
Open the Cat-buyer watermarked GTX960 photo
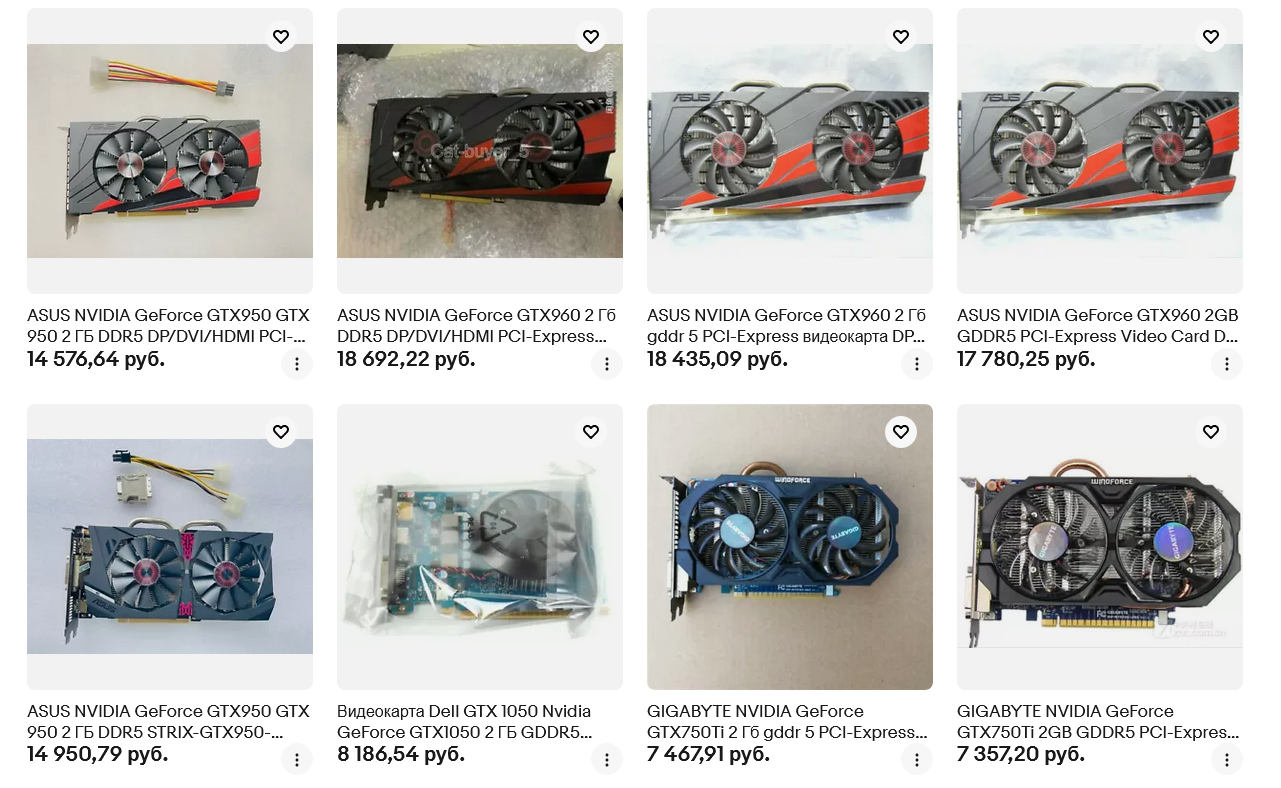pos(480,151)
